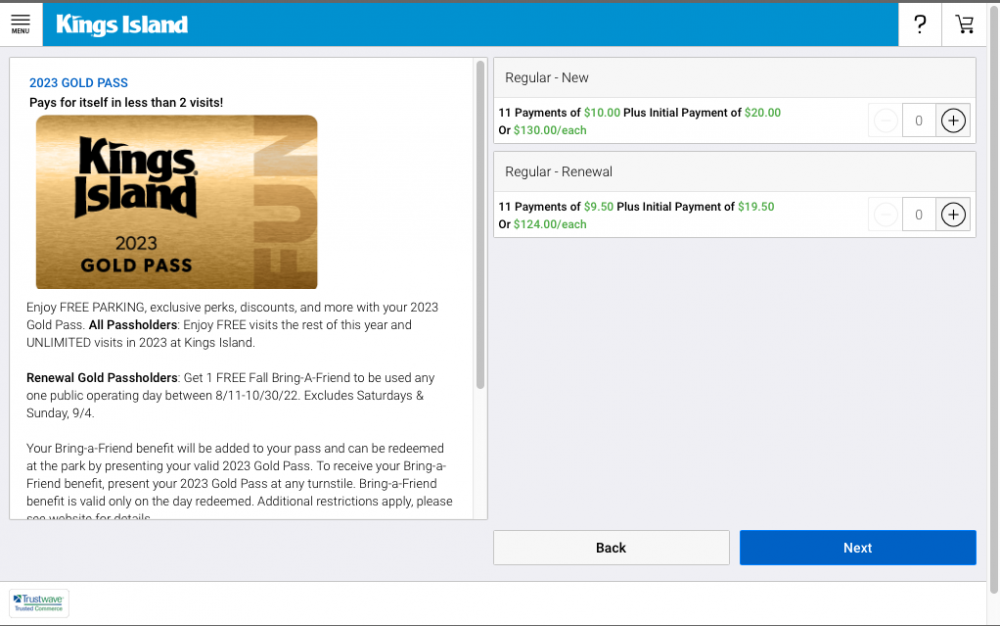1000x626 pixels.
Task: View the shopping cart
Action: point(964,25)
